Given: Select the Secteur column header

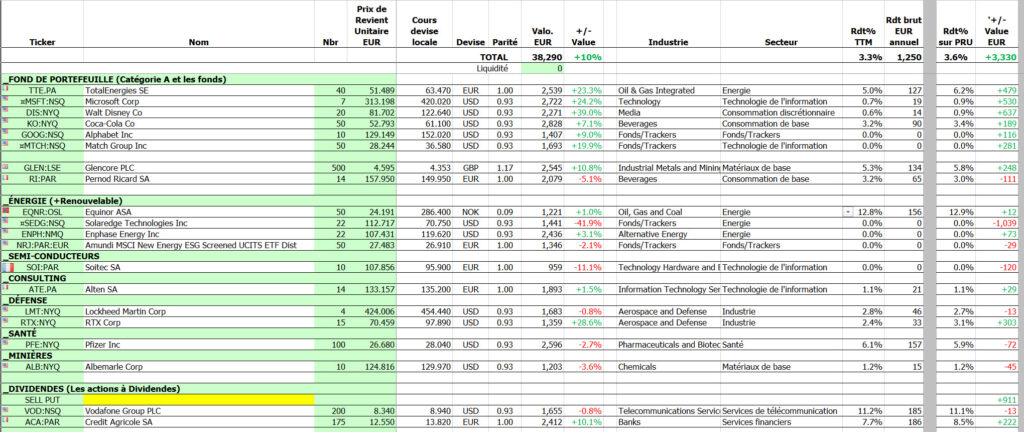Looking at the screenshot, I should (781, 42).
